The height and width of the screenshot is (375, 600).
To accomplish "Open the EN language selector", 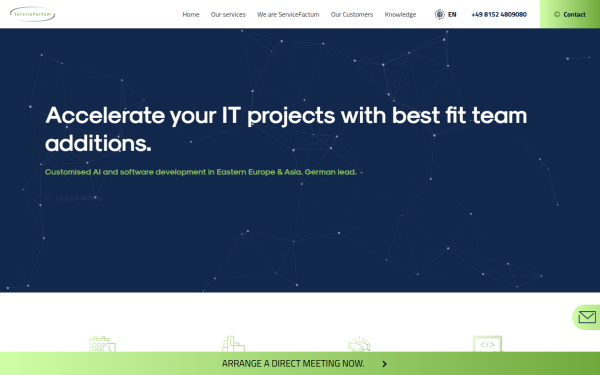I will tap(452, 15).
